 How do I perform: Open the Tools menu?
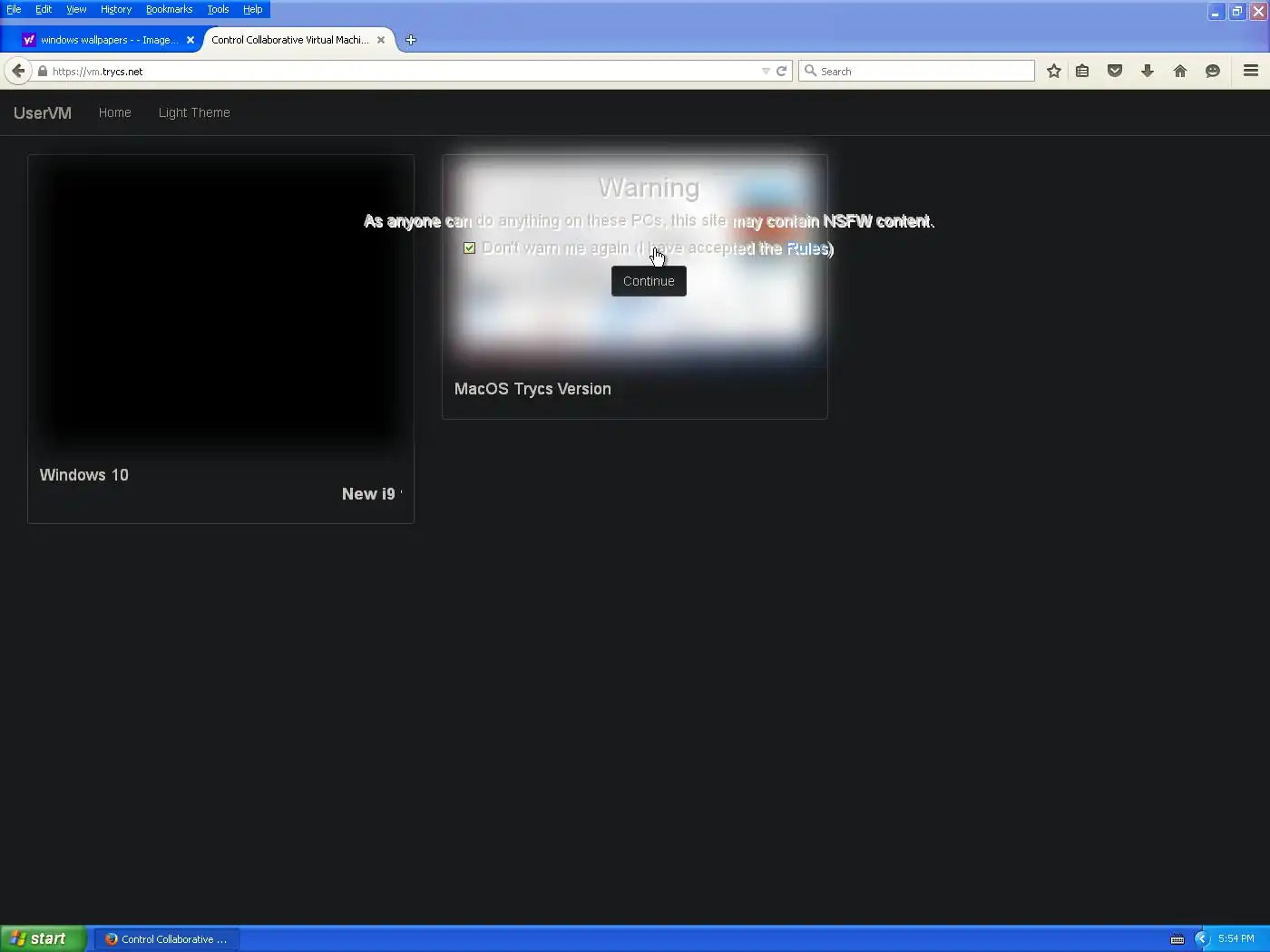coord(218,9)
